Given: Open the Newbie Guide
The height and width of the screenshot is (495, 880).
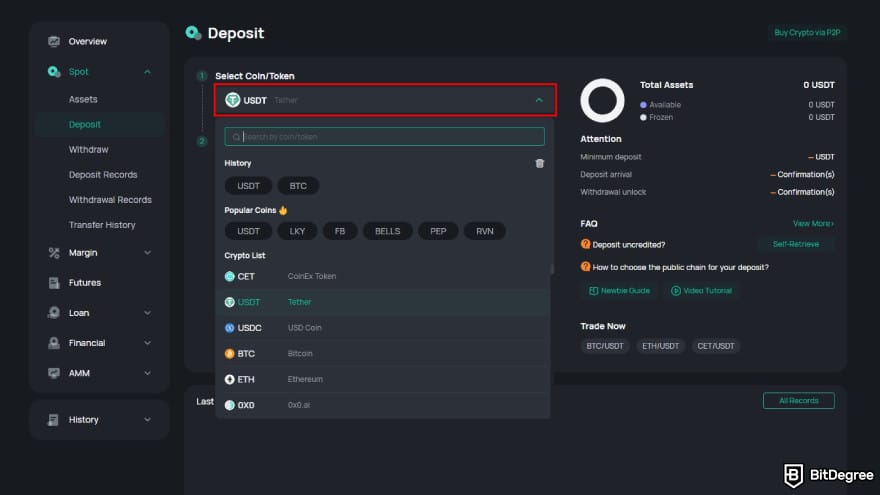Looking at the screenshot, I should 619,291.
